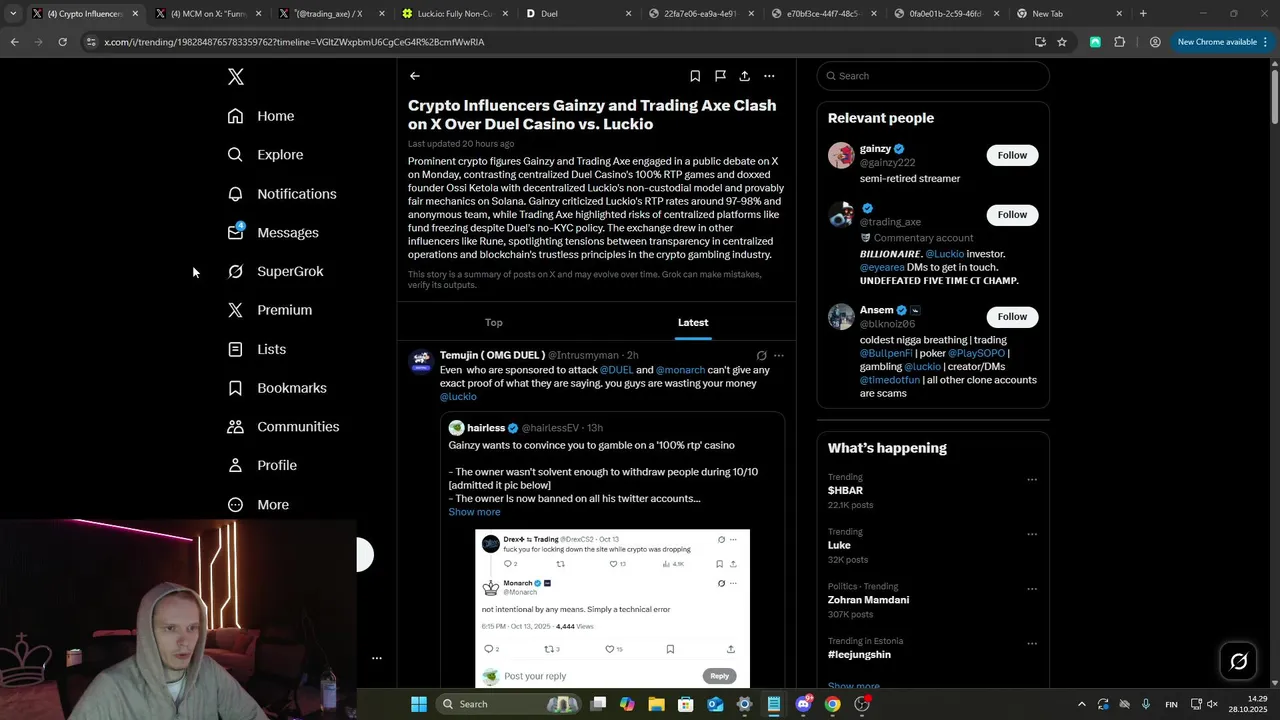Viewport: 1280px width, 720px height.
Task: Open File Explorer from the taskbar
Action: point(656,704)
